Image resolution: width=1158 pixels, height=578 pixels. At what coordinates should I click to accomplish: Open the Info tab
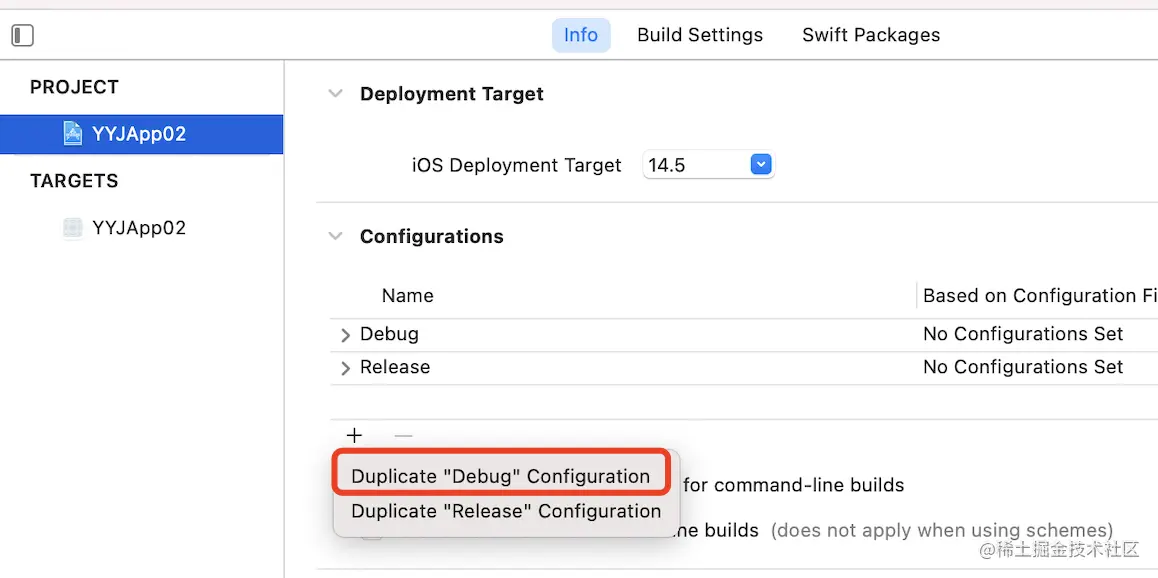581,35
